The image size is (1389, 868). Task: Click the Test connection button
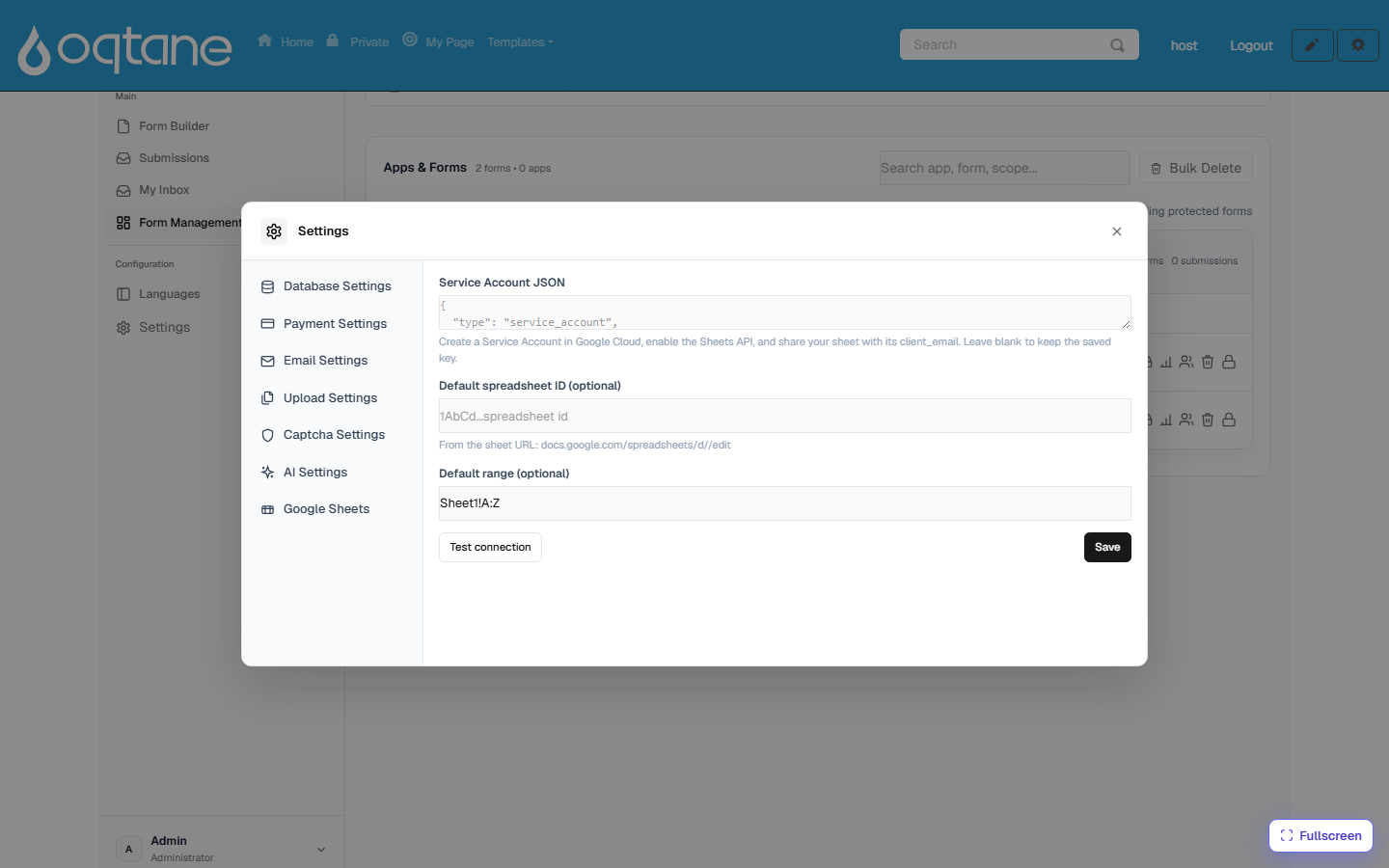490,547
